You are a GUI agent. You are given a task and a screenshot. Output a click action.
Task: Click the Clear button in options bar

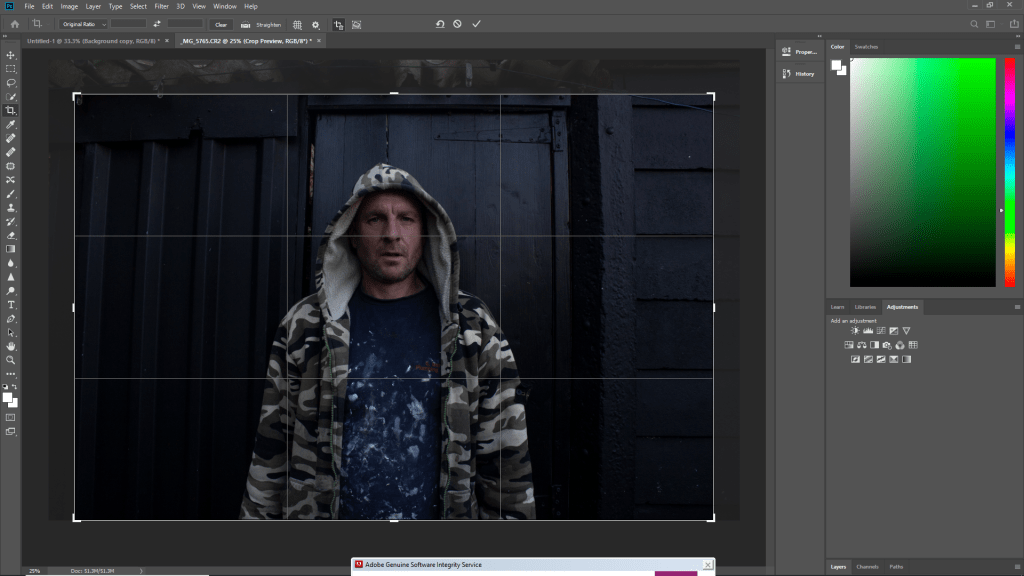click(x=221, y=24)
